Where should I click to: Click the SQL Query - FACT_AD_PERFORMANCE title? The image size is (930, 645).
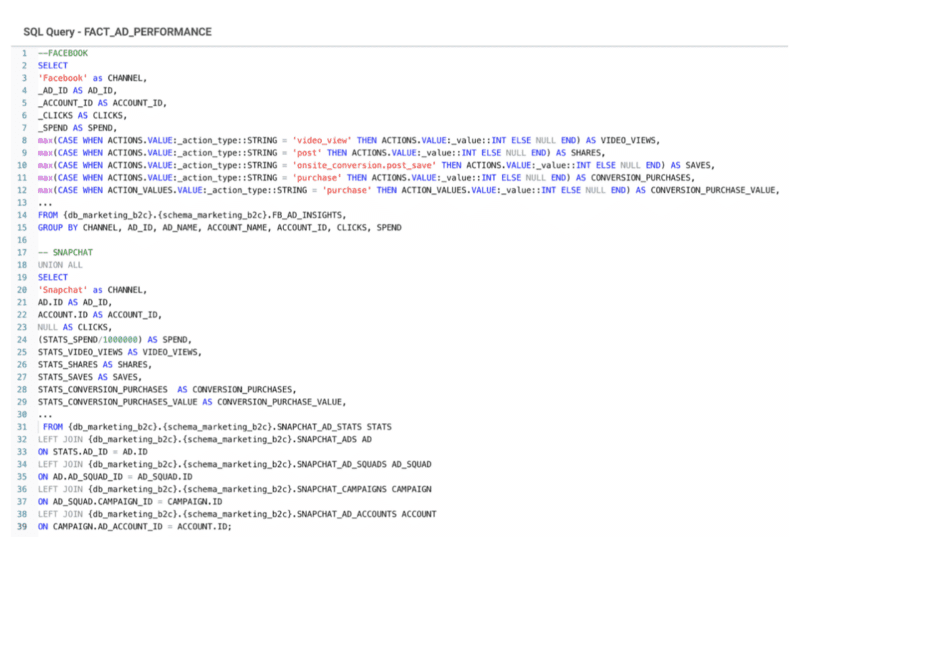116,31
